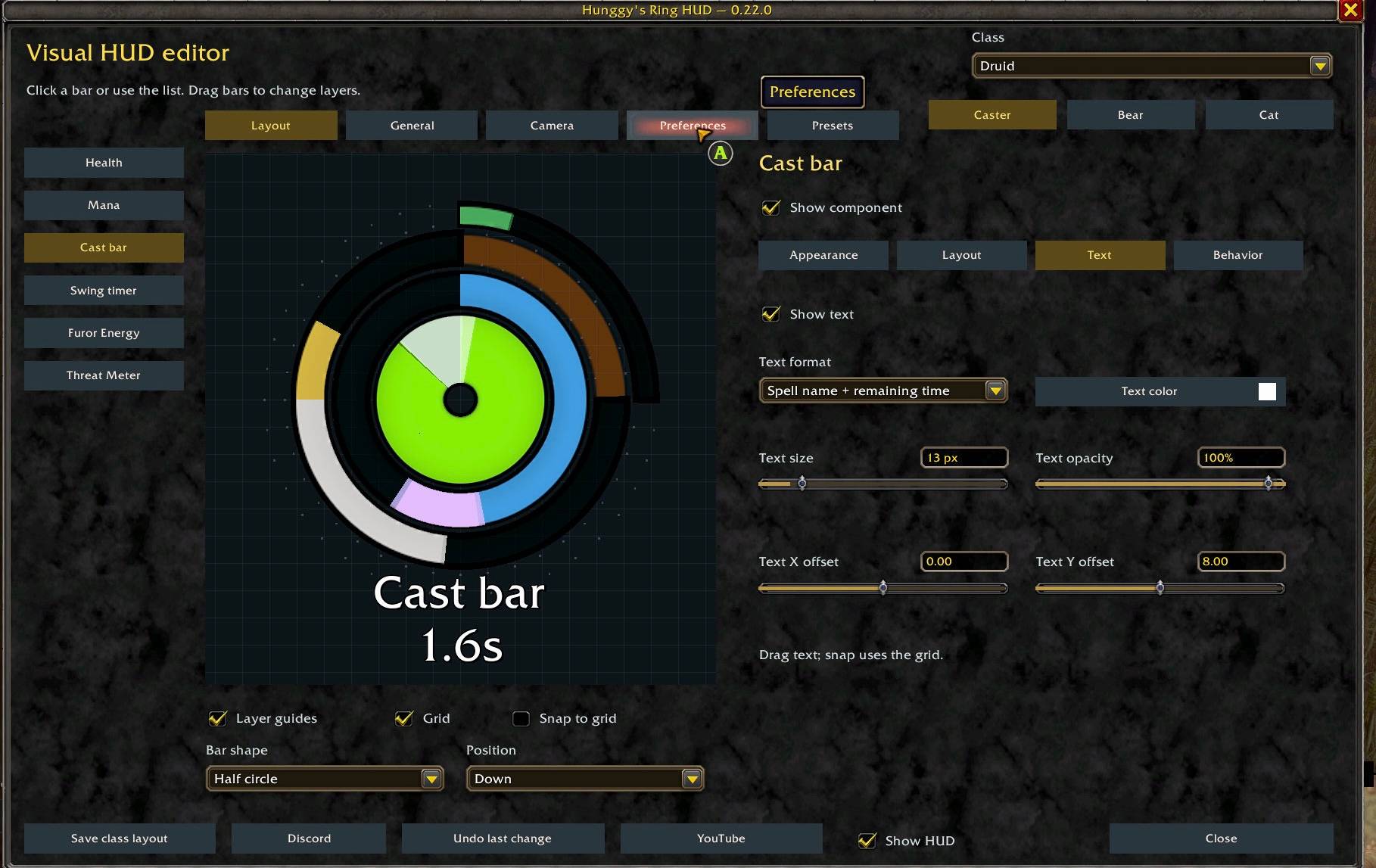Screen dimensions: 1376x868
Task: Toggle the Grid checkbox
Action: pyautogui.click(x=404, y=718)
